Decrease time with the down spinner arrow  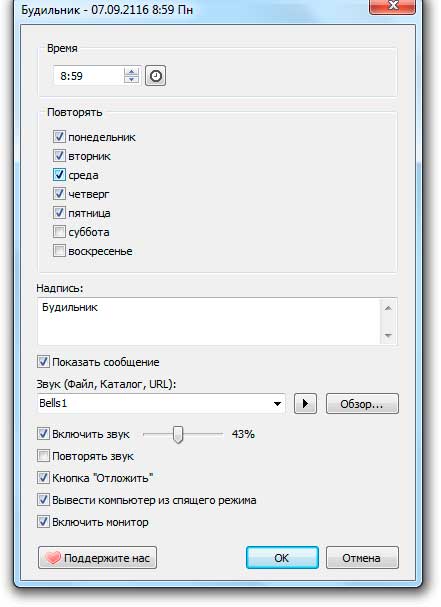[x=131, y=79]
